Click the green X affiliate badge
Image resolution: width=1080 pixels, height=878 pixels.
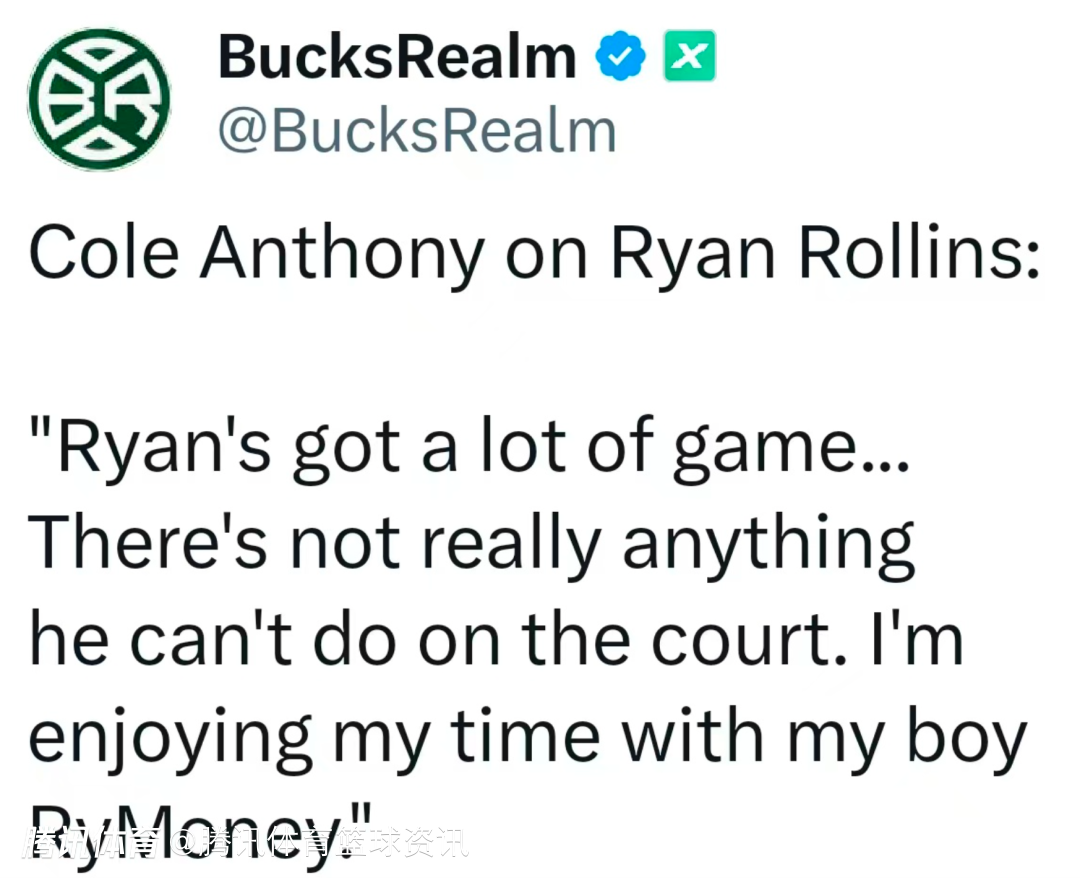689,59
